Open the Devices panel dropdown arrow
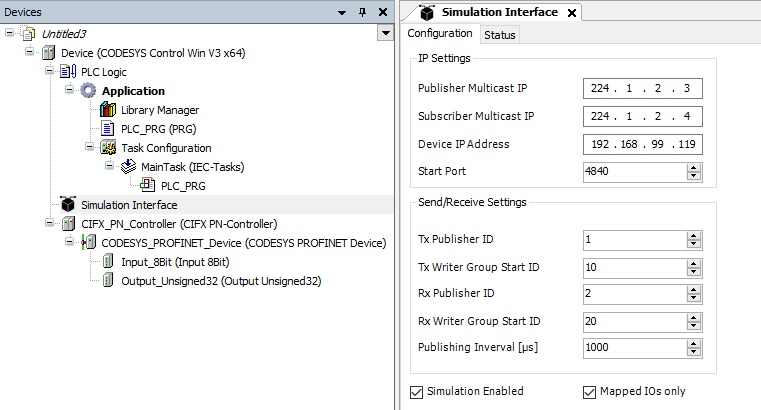 (385, 34)
